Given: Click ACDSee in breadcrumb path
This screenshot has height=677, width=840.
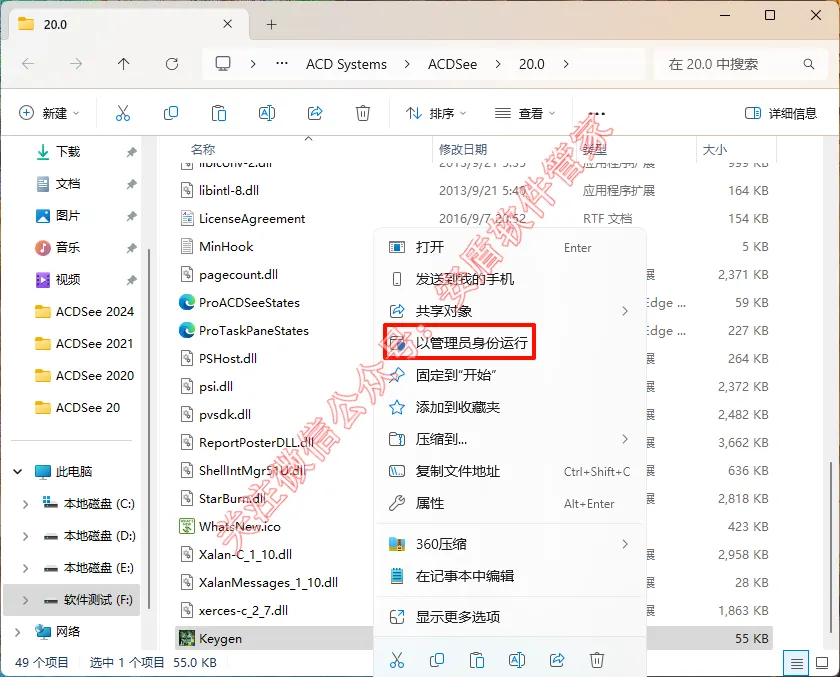Looking at the screenshot, I should pos(452,64).
